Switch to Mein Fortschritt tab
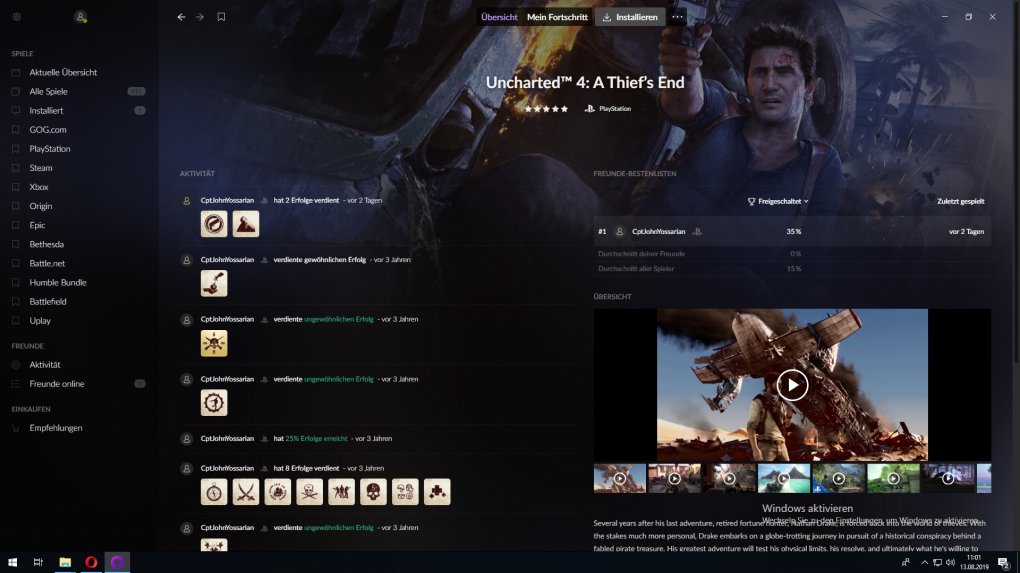1020x573 pixels. pyautogui.click(x=557, y=17)
